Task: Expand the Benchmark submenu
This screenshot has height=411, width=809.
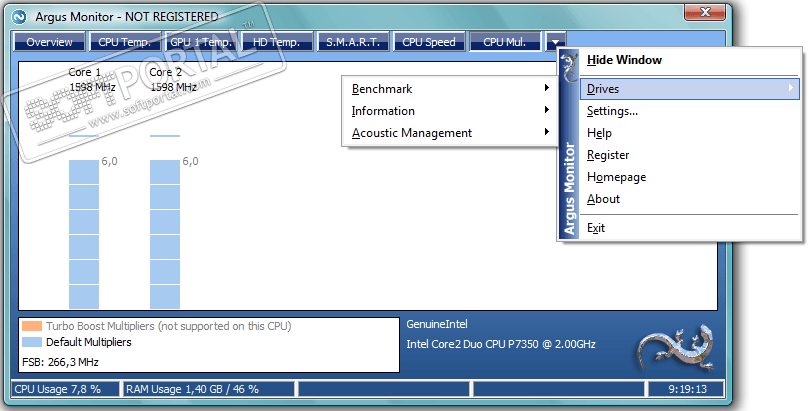Action: pyautogui.click(x=450, y=89)
